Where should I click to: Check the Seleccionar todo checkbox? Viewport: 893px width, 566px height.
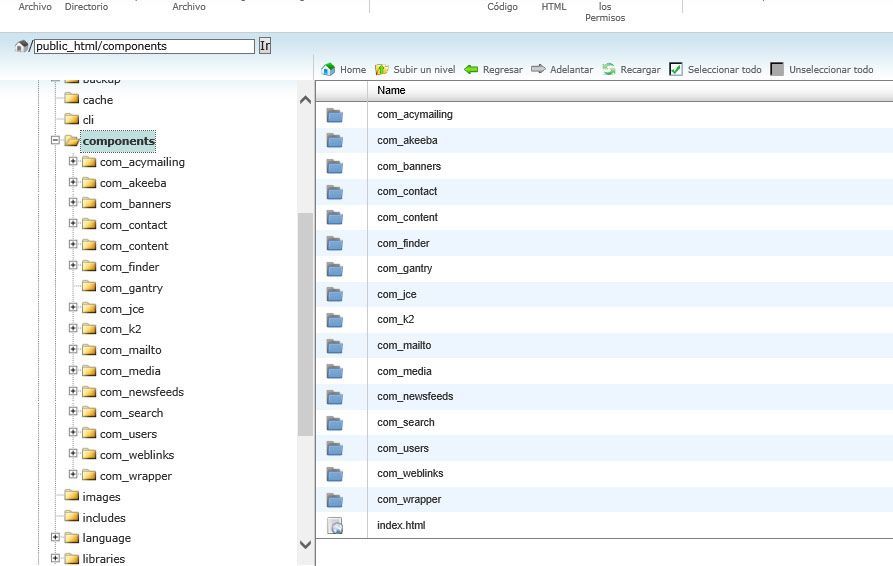pos(676,69)
